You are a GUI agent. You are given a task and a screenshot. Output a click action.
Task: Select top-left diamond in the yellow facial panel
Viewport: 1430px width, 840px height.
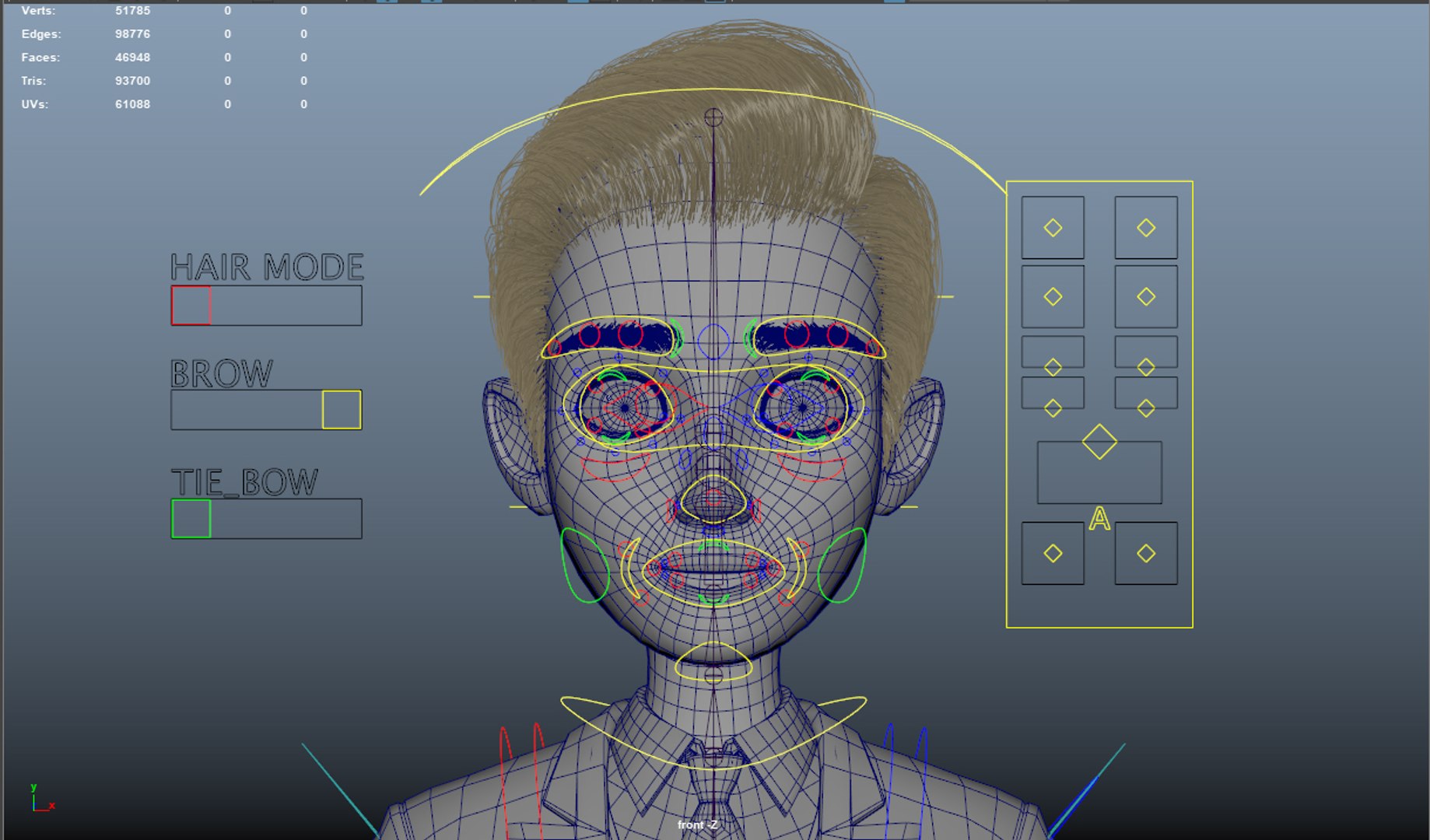(x=1053, y=228)
